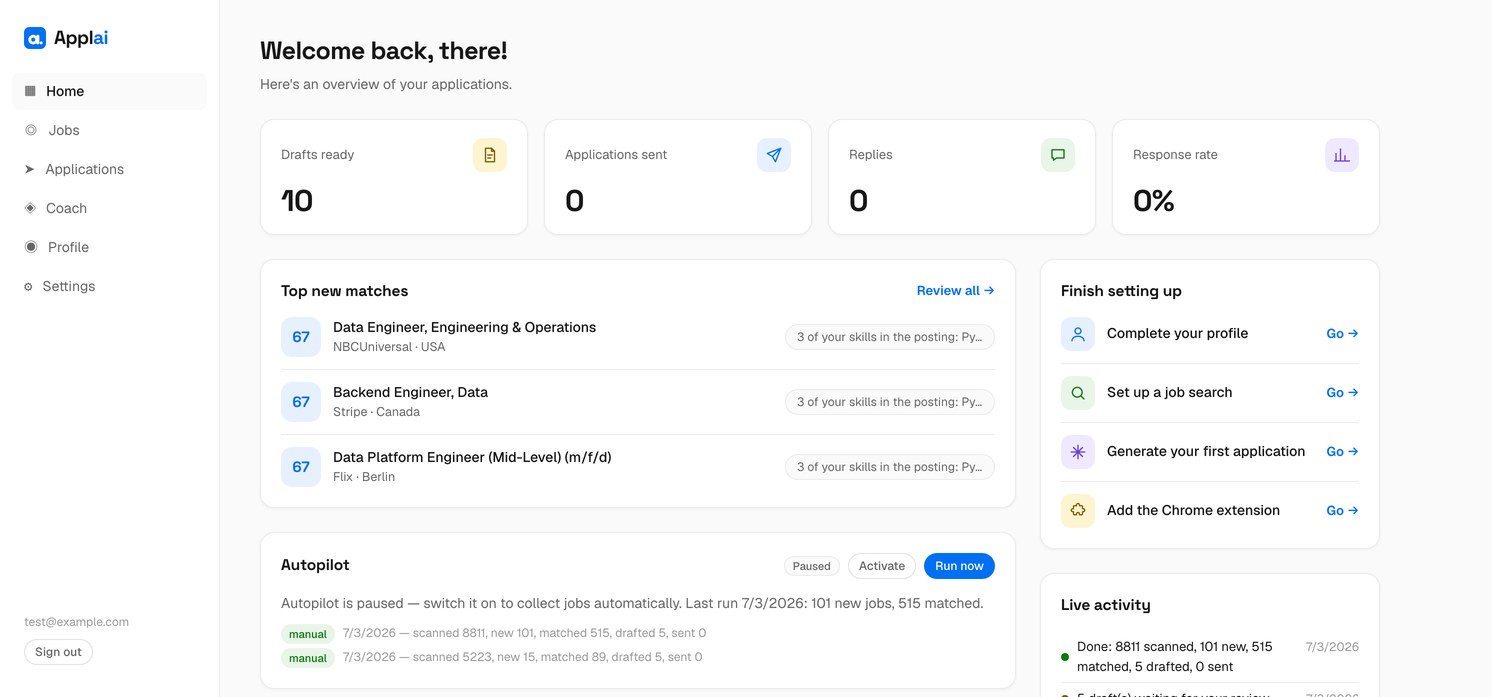Open the Home menu item

click(x=110, y=91)
